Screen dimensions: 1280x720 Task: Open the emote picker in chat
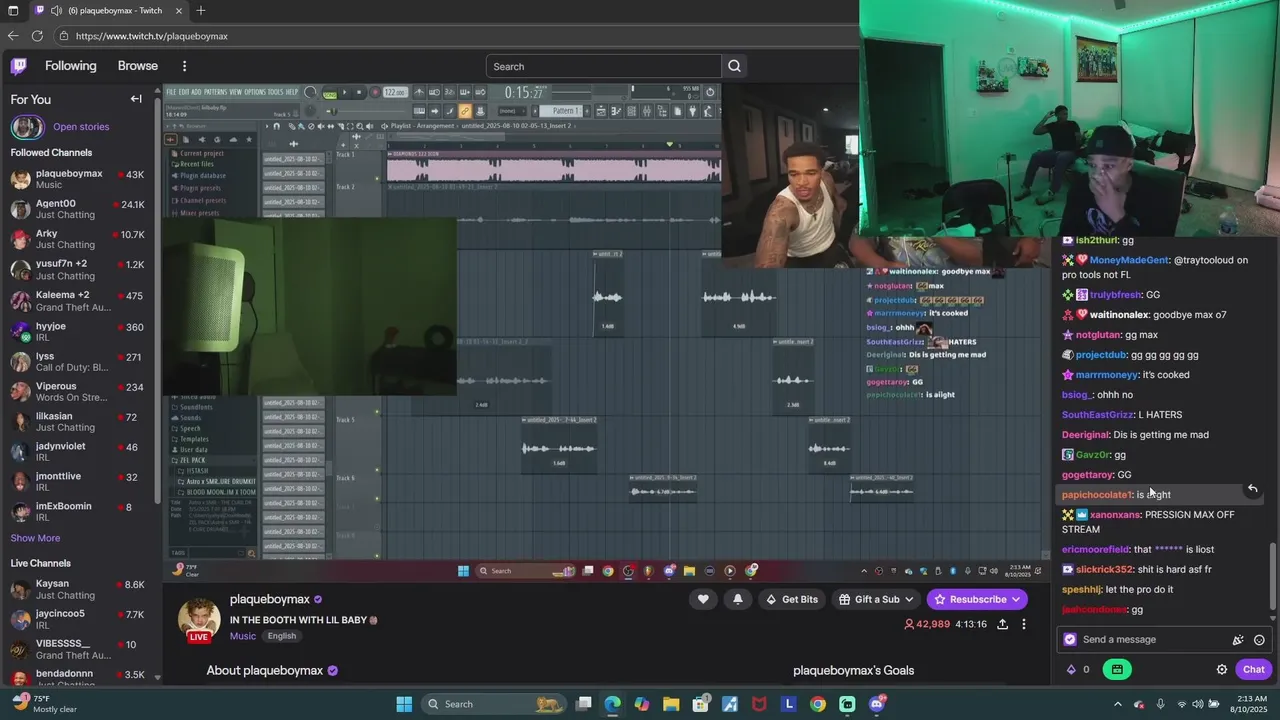1259,640
